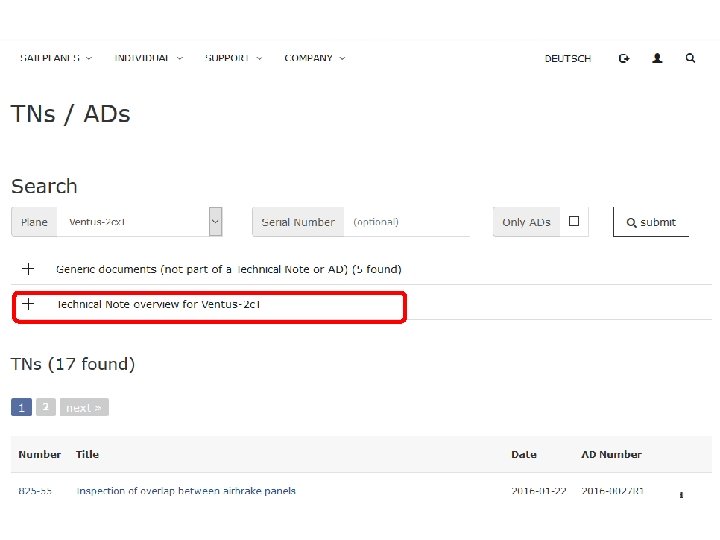Click the AD Number column header
Viewport: 720px width, 540px height.
tap(611, 454)
